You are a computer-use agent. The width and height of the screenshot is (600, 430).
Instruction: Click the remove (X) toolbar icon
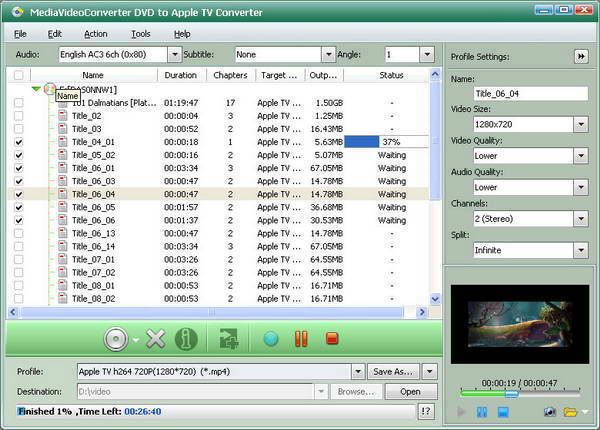coord(156,339)
